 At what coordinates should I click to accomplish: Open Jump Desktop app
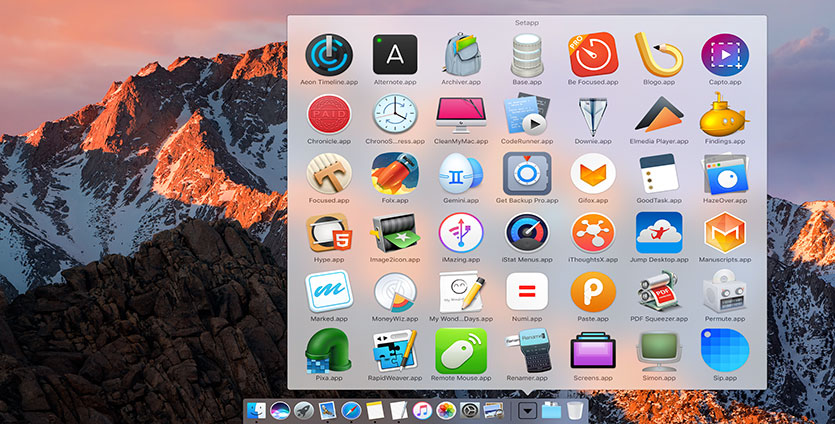pyautogui.click(x=658, y=232)
